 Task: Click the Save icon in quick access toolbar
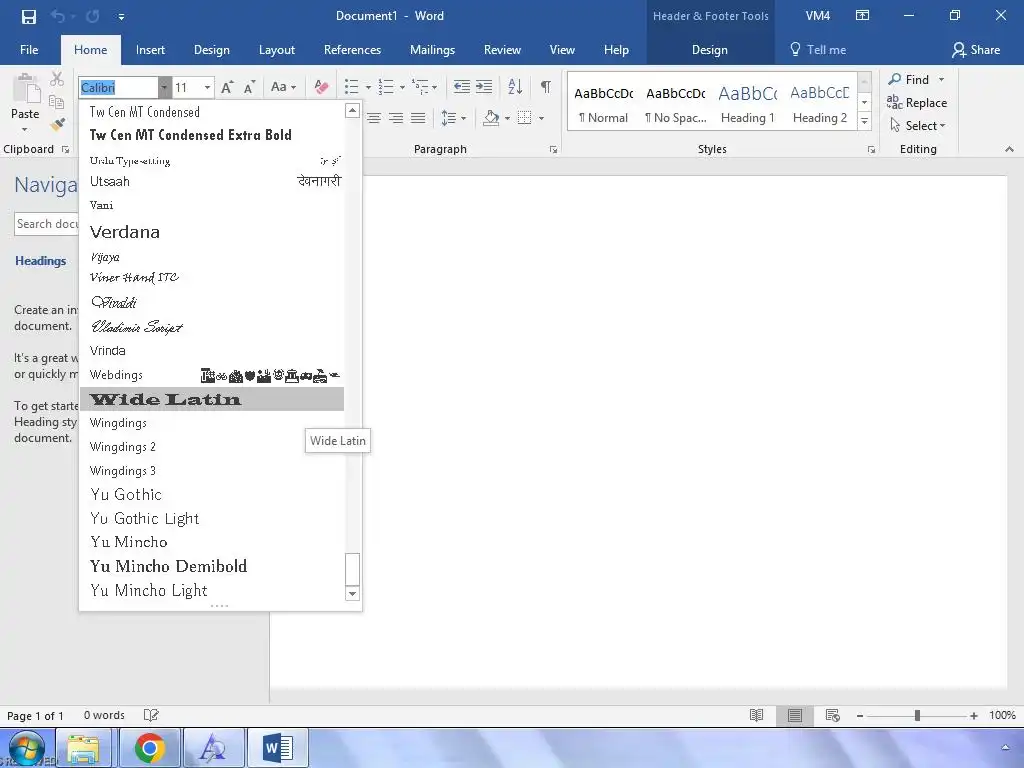click(x=29, y=16)
